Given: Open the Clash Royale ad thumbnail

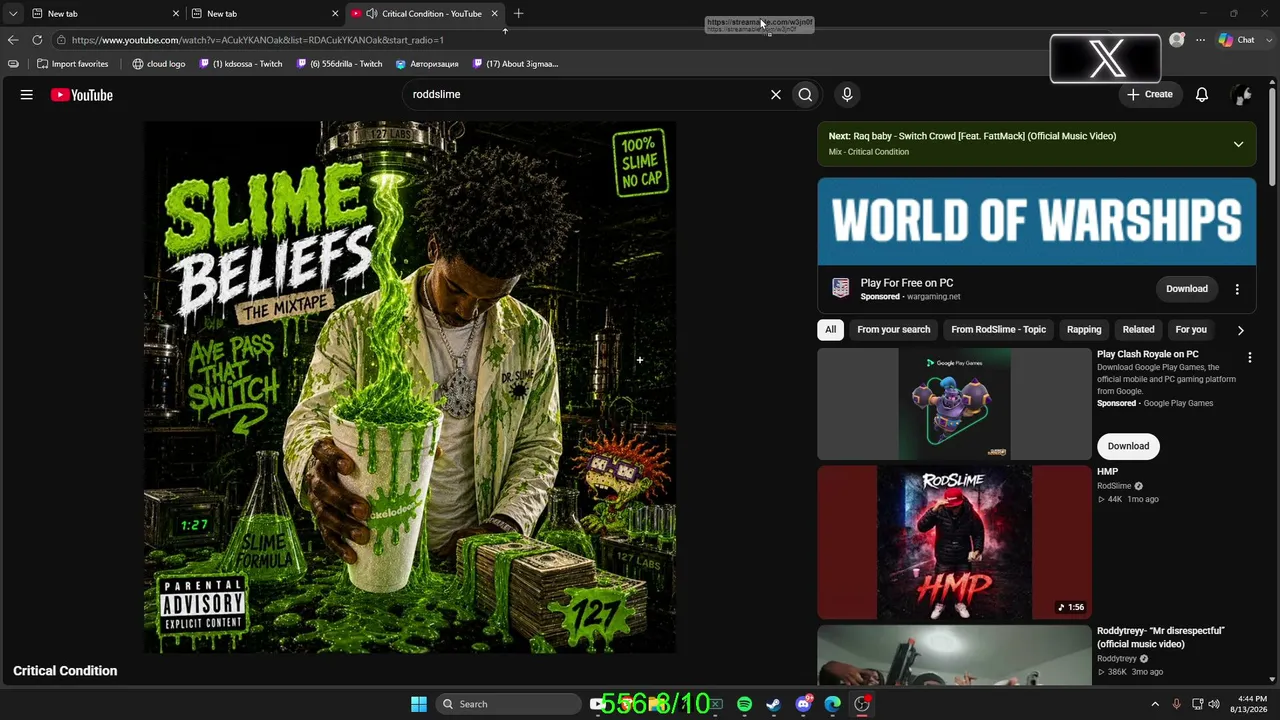Looking at the screenshot, I should (955, 404).
